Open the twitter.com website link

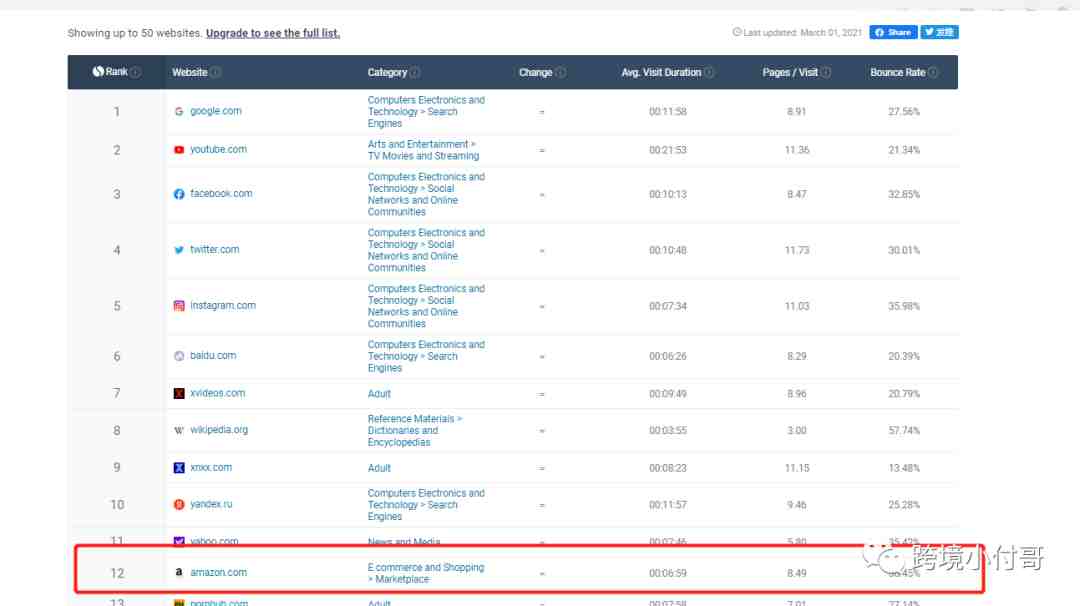[x=215, y=249]
